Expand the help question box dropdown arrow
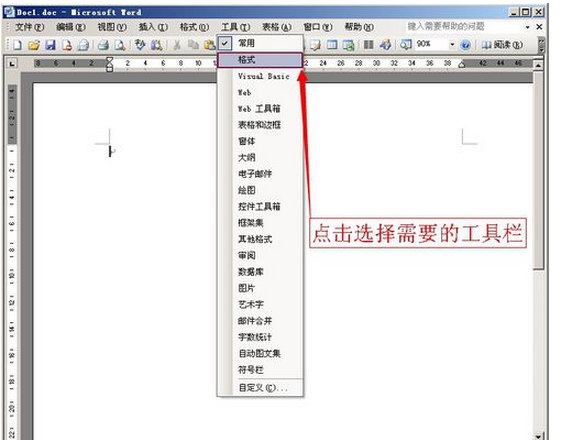563x440 pixels. (x=527, y=27)
